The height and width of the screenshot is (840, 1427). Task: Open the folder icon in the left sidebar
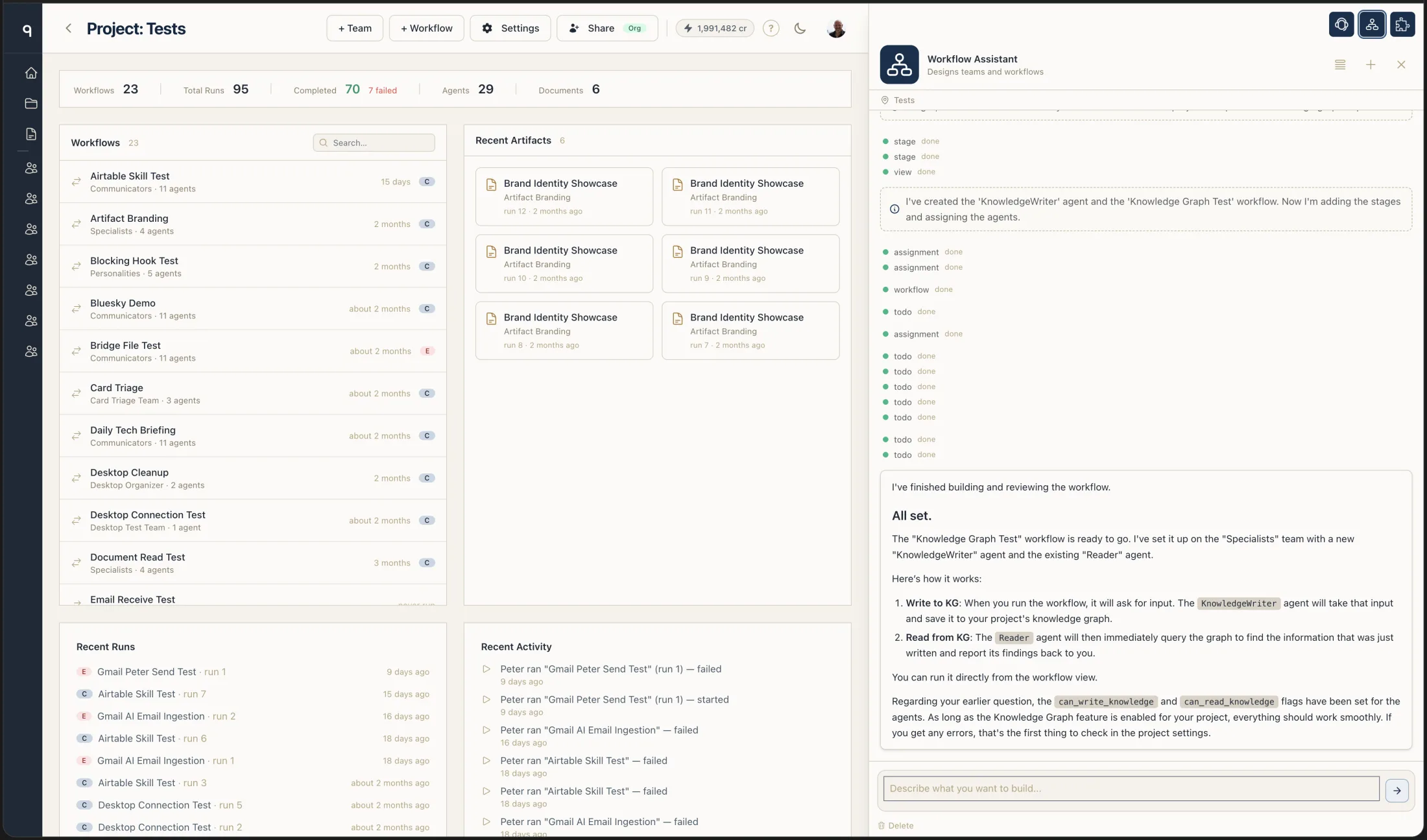pyautogui.click(x=30, y=103)
